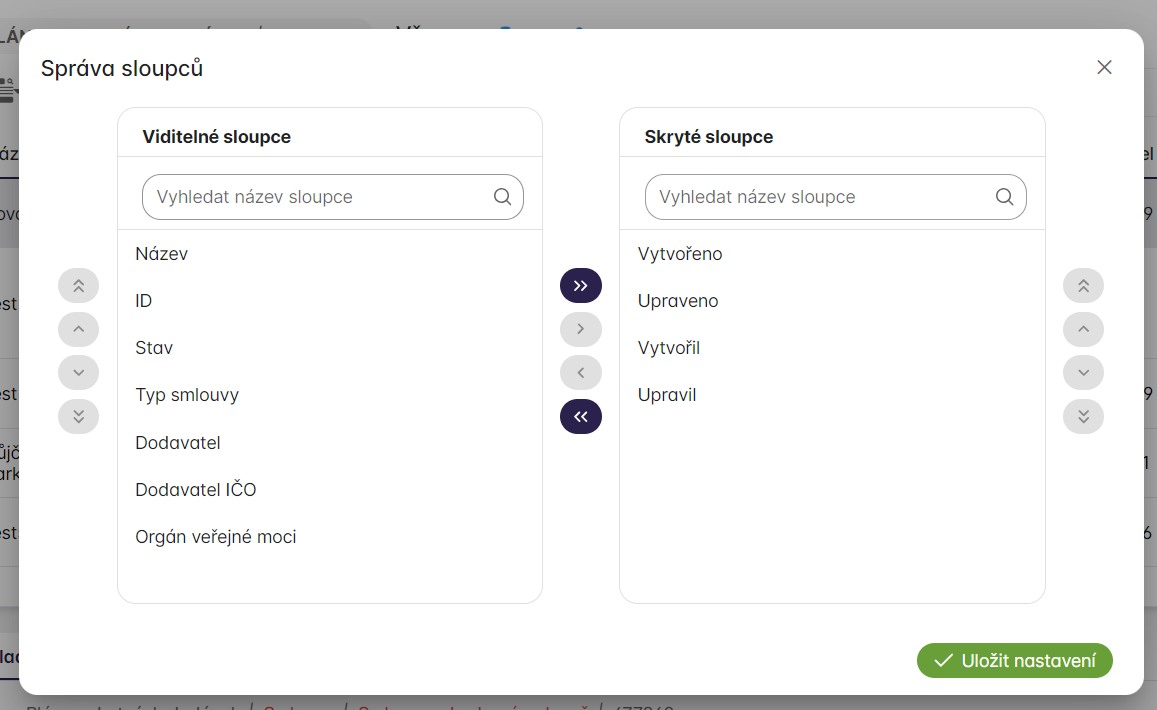Move hidden column up one position
Screen dimensions: 1157x710
tap(1083, 329)
